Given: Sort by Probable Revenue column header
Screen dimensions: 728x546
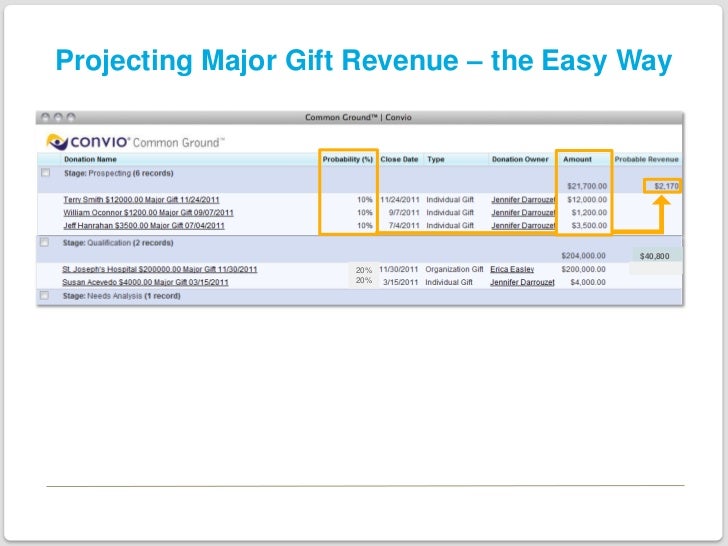Looking at the screenshot, I should tap(647, 159).
